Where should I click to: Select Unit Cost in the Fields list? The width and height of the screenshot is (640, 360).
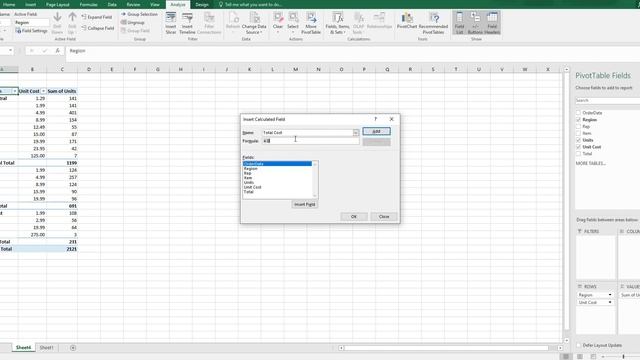tap(253, 187)
